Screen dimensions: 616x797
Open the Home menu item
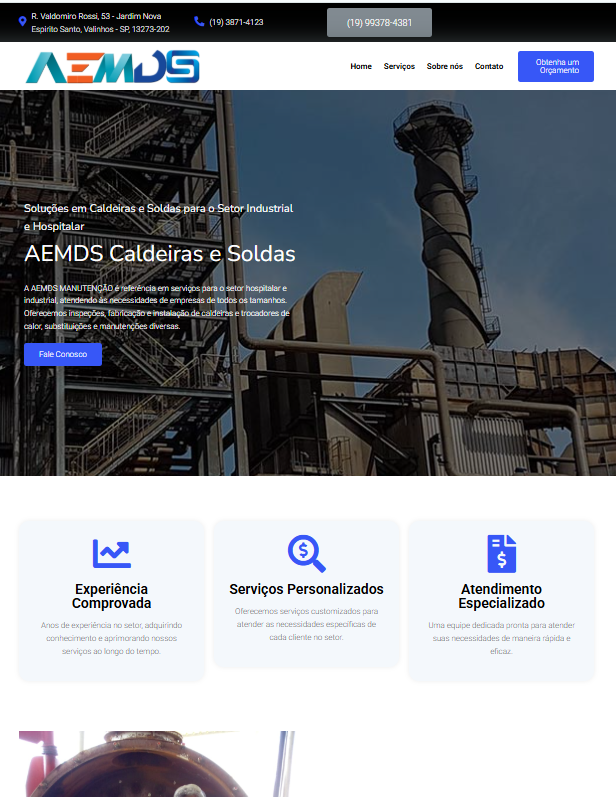point(361,66)
